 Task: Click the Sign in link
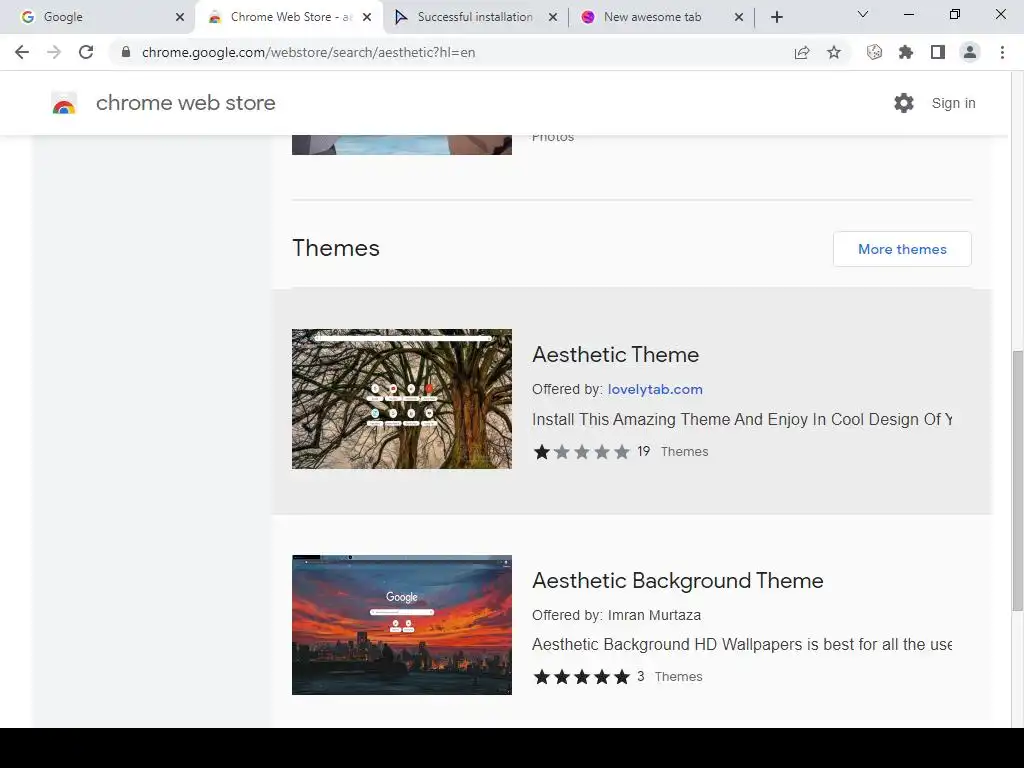(953, 103)
